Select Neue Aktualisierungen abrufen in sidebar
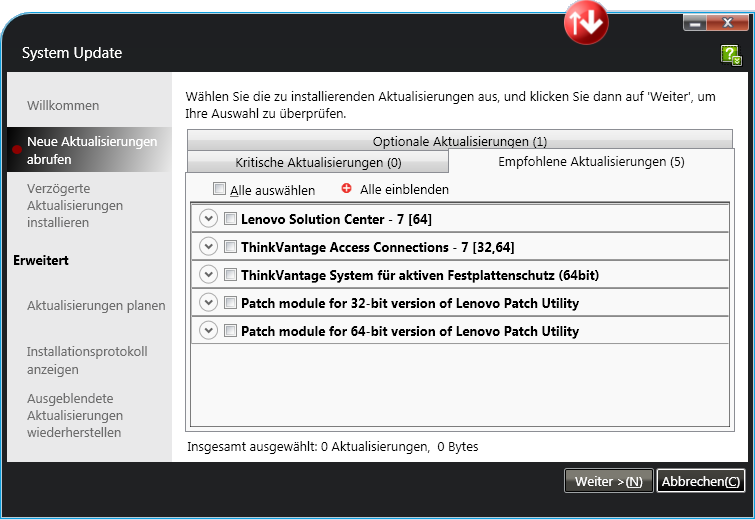This screenshot has width=755, height=520. [90, 150]
